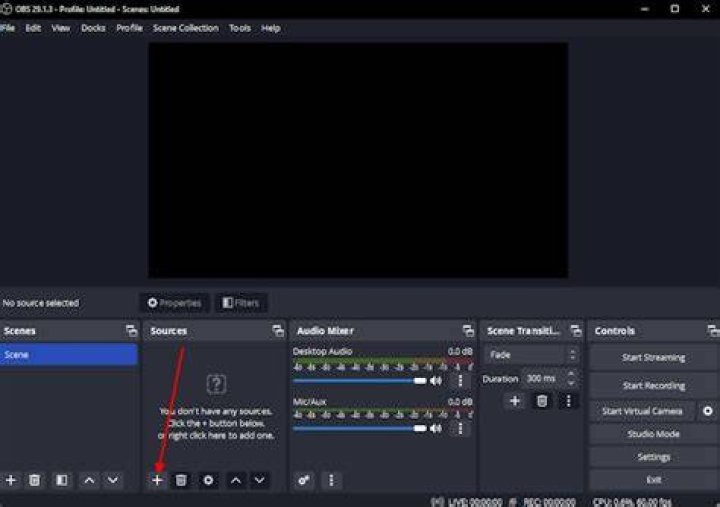Click REC timer in status bar
This screenshot has height=507, width=720.
pos(549,502)
